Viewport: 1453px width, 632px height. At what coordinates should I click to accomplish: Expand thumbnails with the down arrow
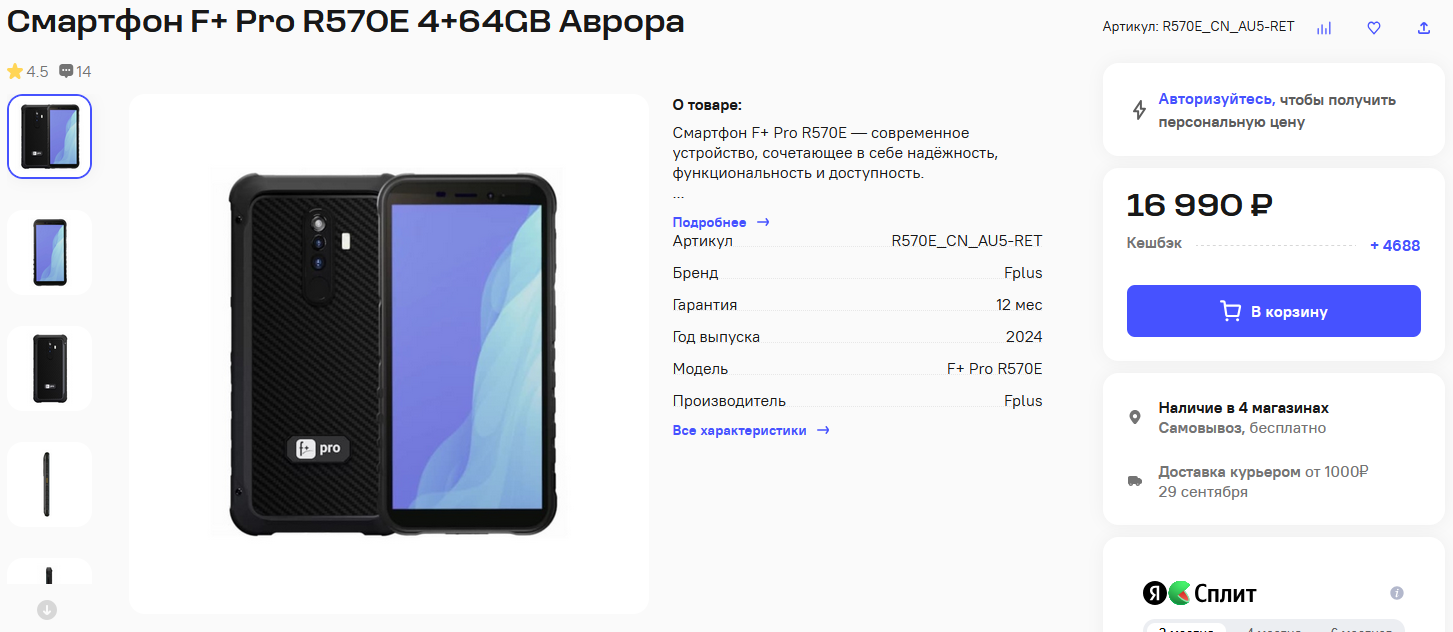(47, 609)
